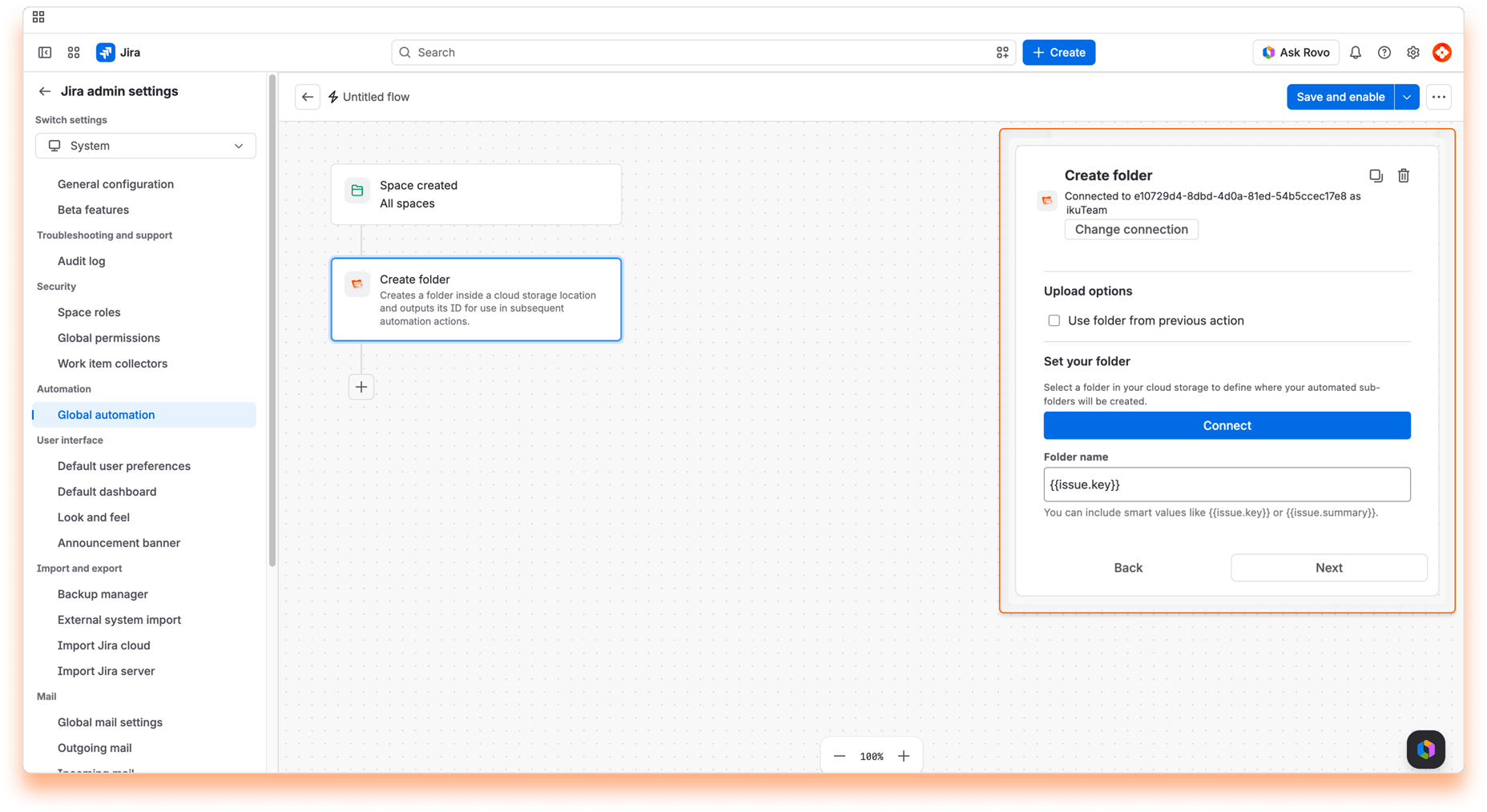This screenshot has width=1487, height=812.
Task: Open Backup manager
Action: pyautogui.click(x=103, y=594)
